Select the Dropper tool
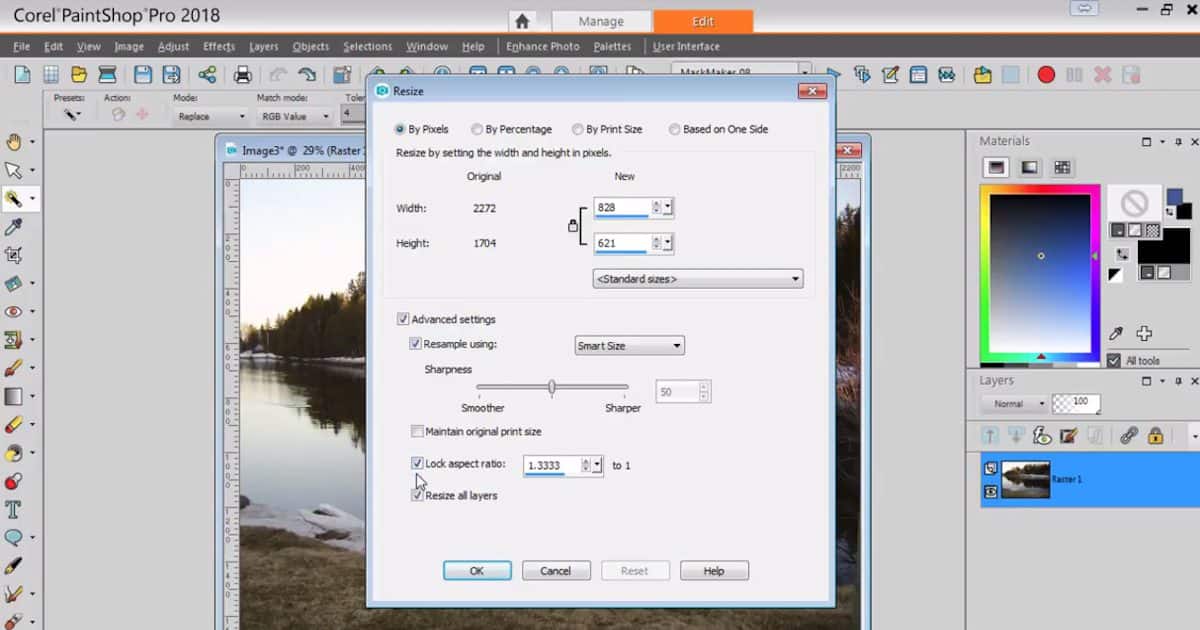 15,227
